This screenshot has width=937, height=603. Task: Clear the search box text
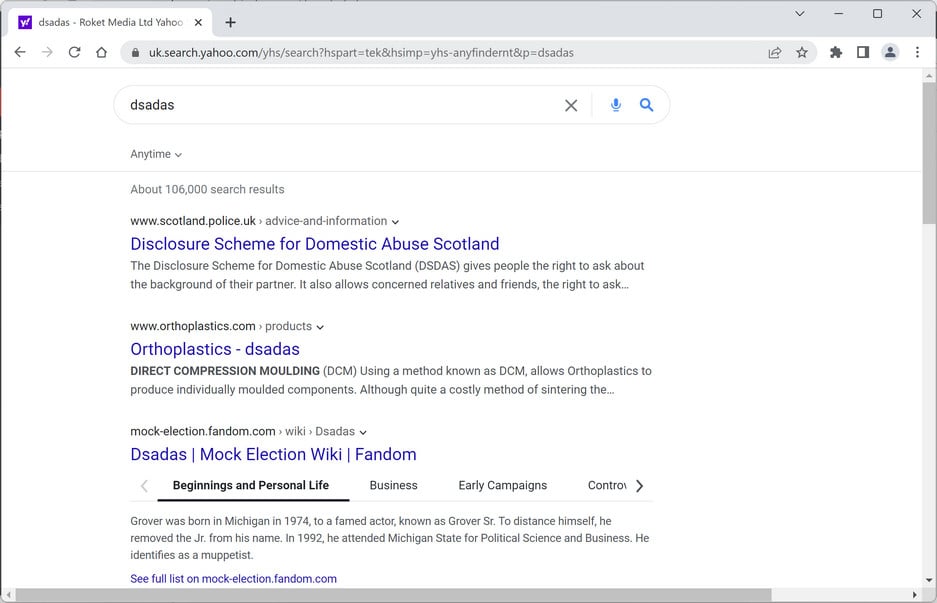571,105
